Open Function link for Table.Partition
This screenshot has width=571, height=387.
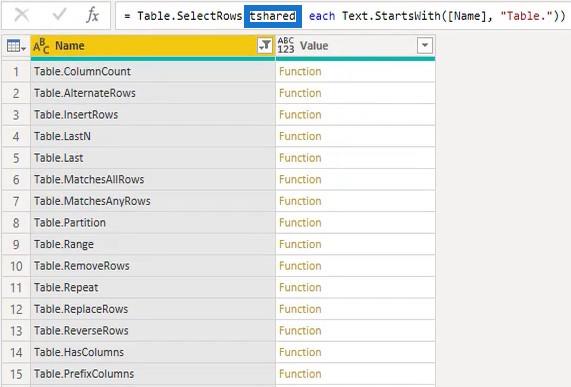[x=300, y=222]
